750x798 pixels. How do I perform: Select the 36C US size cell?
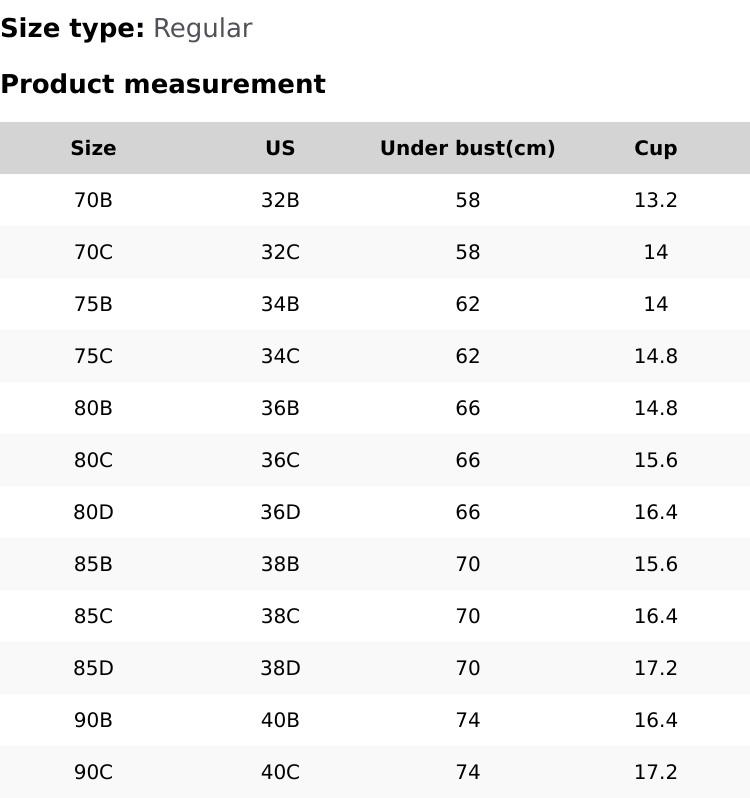(x=280, y=460)
